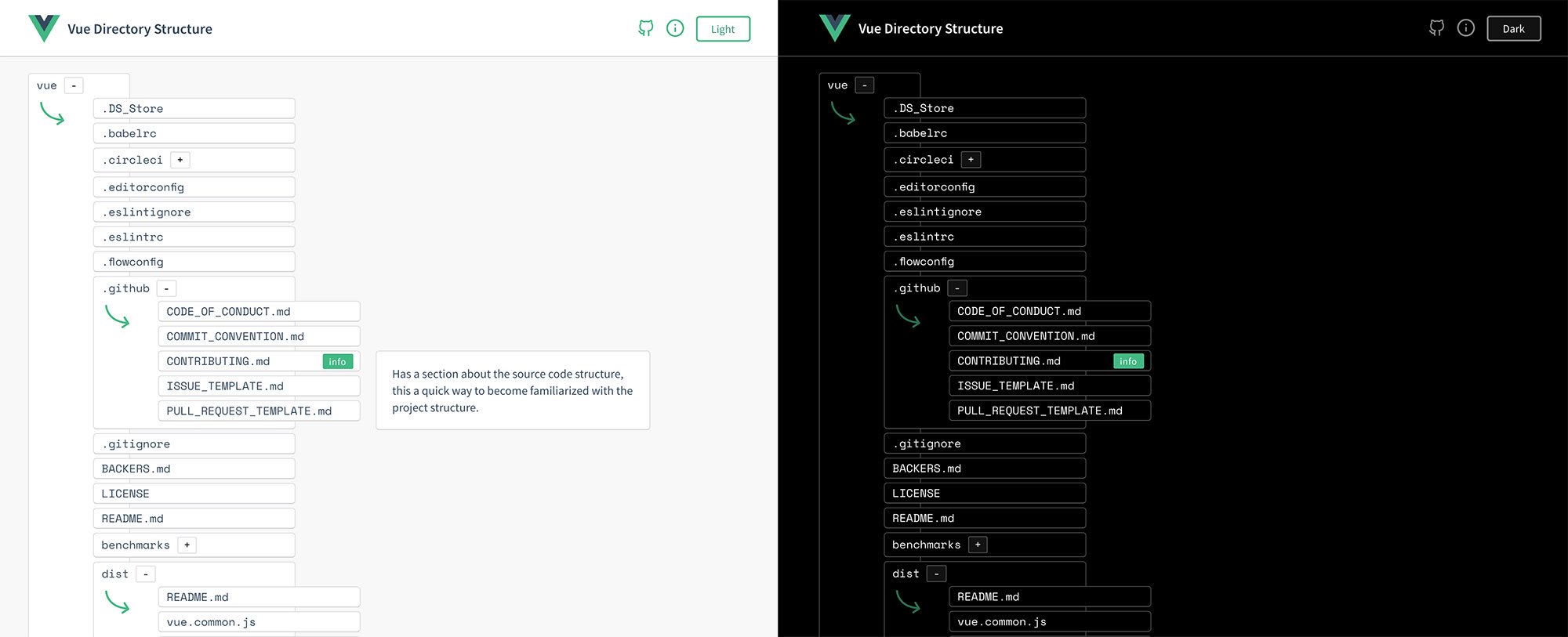1568x637 pixels.
Task: Click the Vue logo in light panel
Action: point(44,28)
